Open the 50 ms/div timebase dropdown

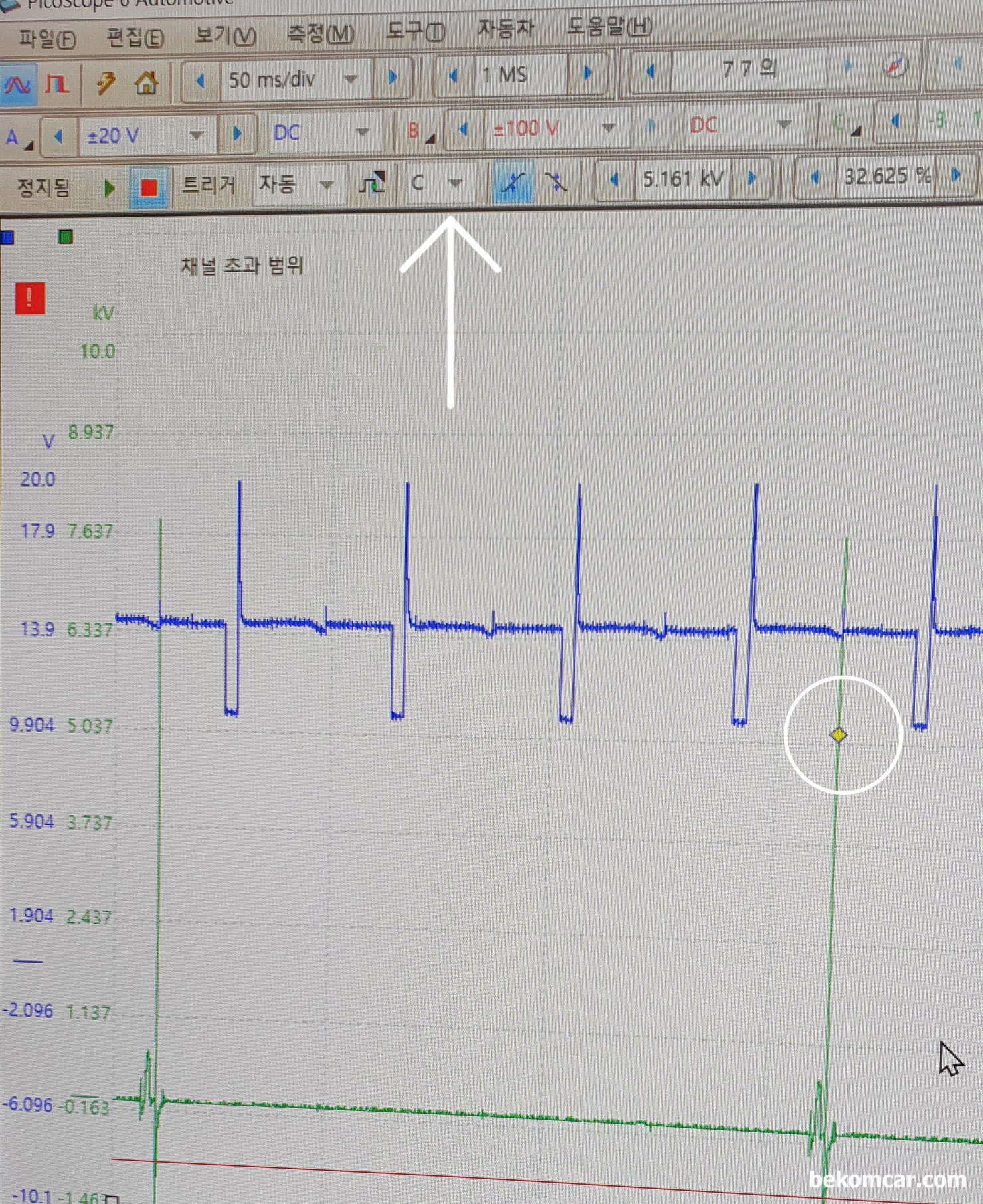click(x=350, y=80)
